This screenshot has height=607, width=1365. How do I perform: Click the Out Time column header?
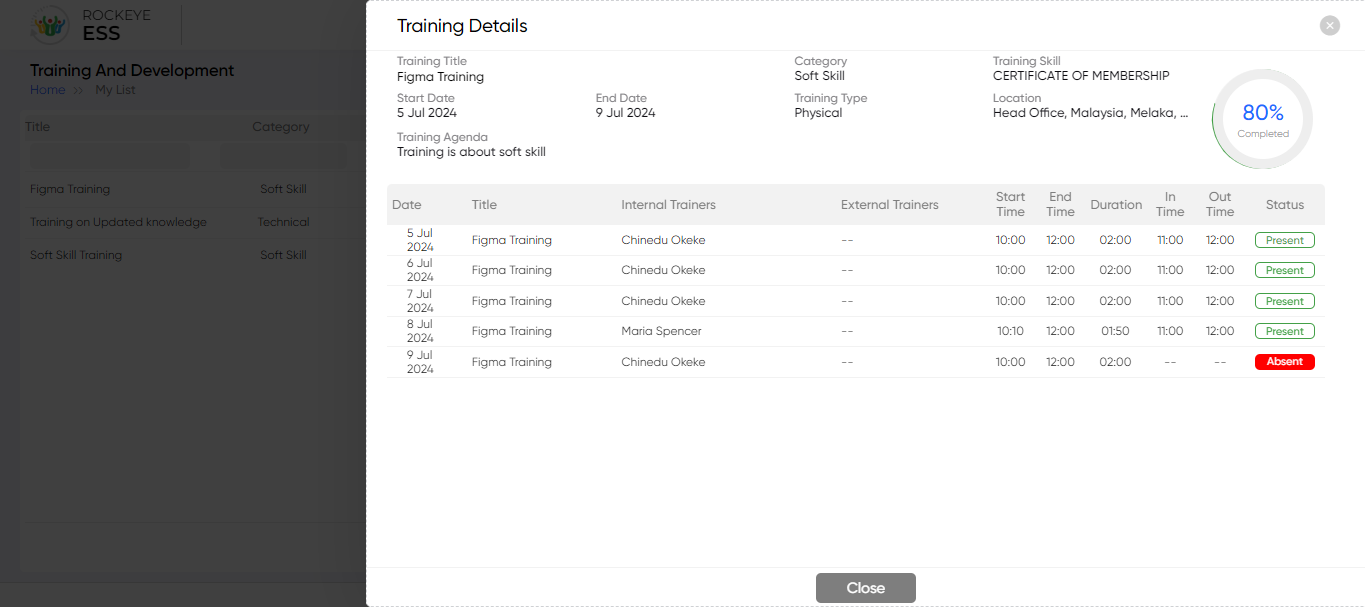point(1220,204)
